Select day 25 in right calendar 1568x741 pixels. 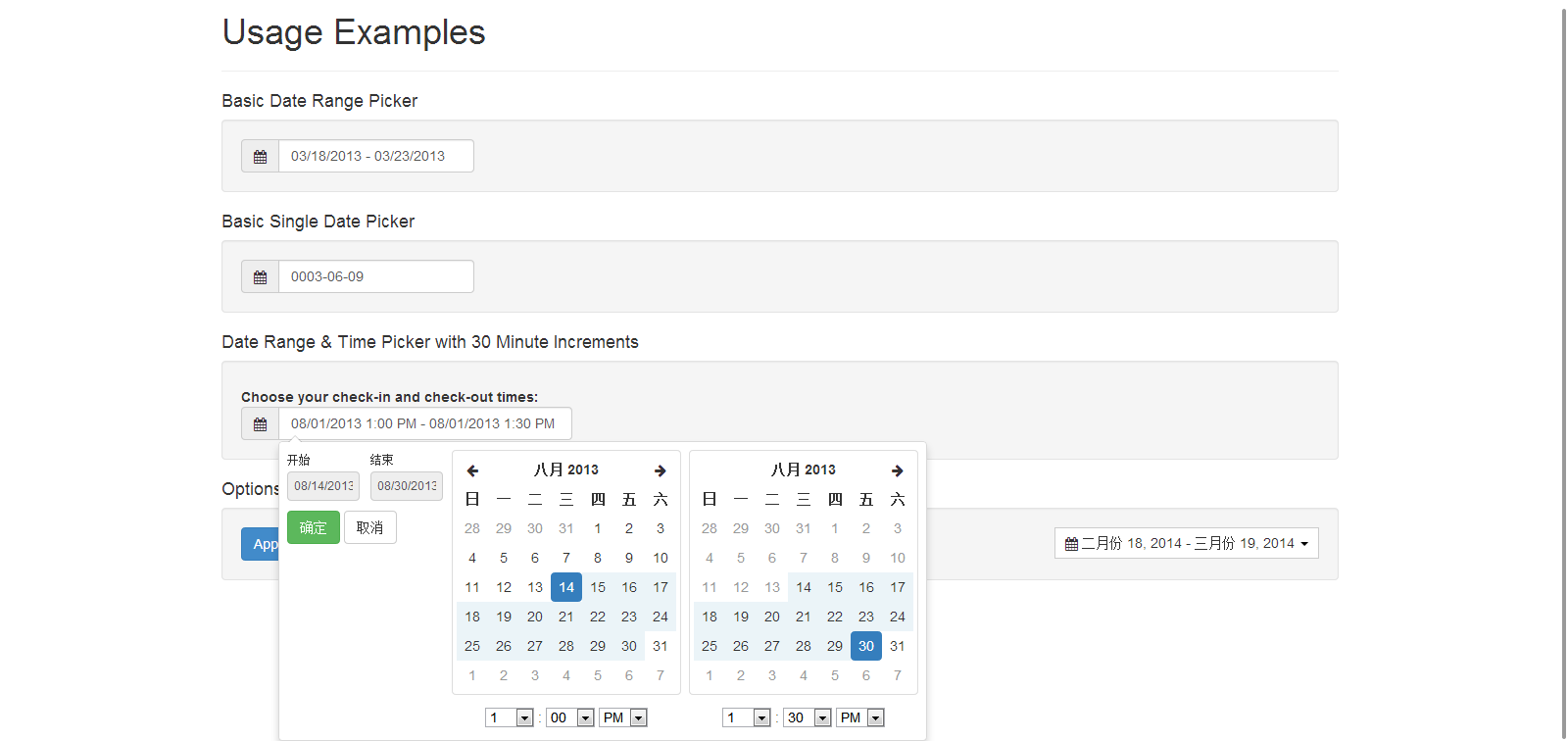tap(710, 646)
